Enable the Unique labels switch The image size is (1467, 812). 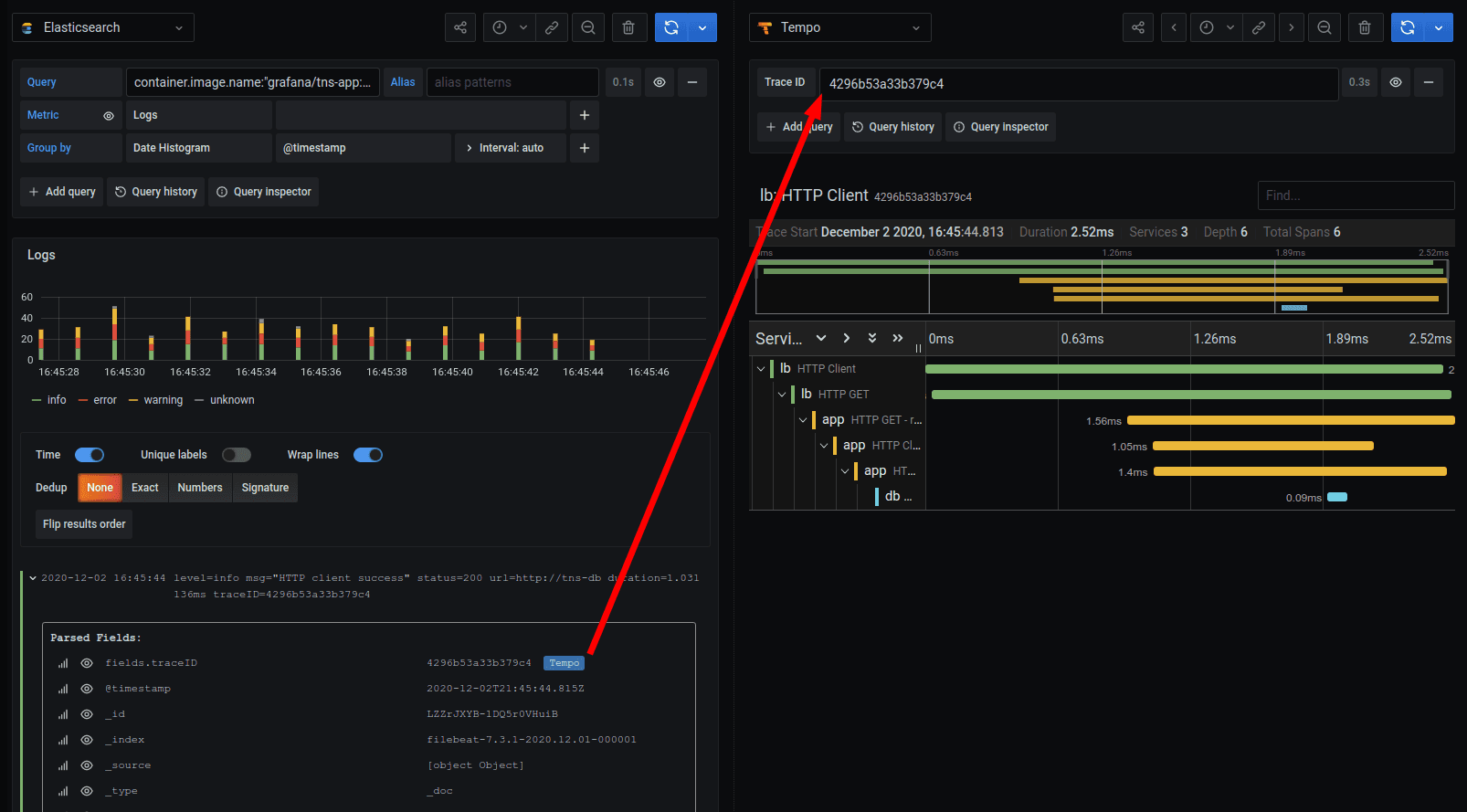237,455
